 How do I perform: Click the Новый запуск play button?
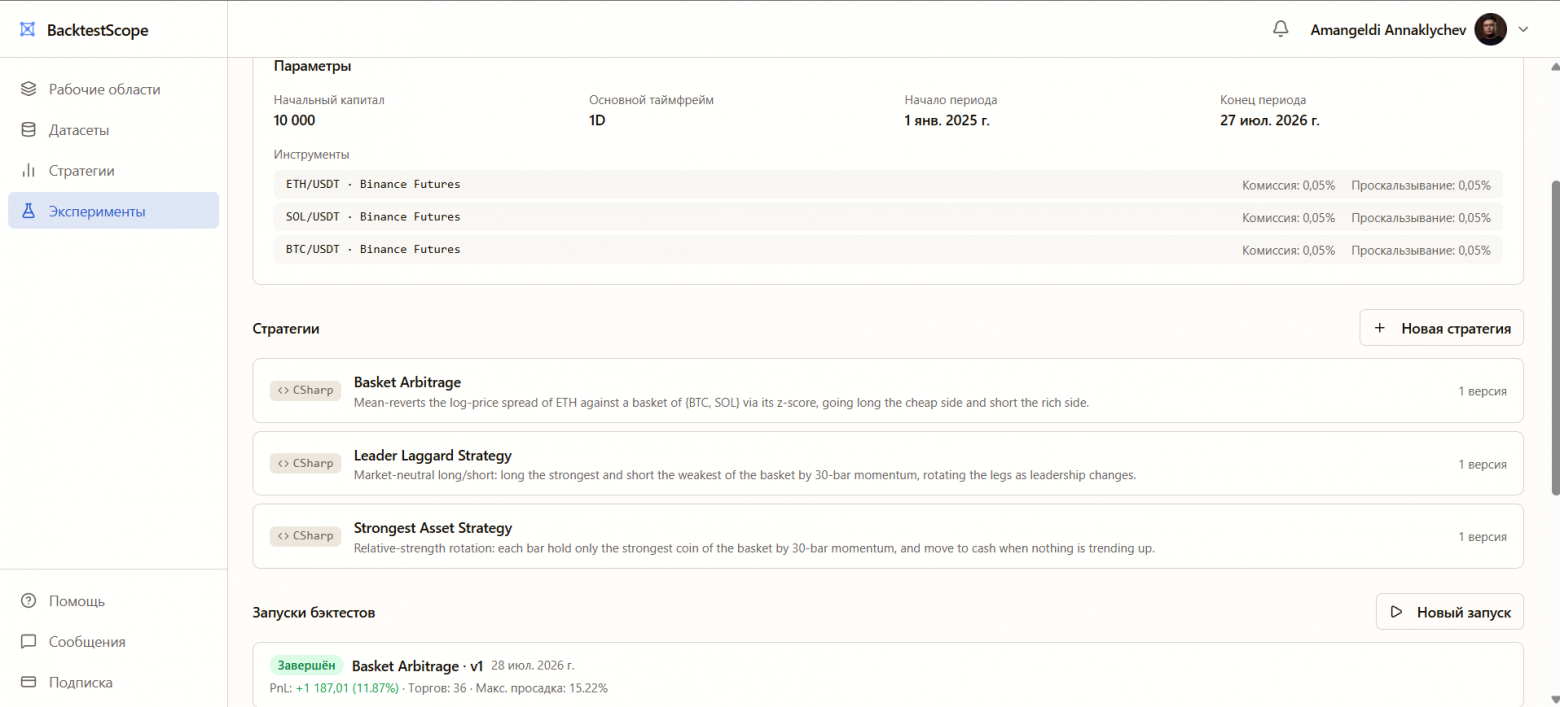[1450, 612]
